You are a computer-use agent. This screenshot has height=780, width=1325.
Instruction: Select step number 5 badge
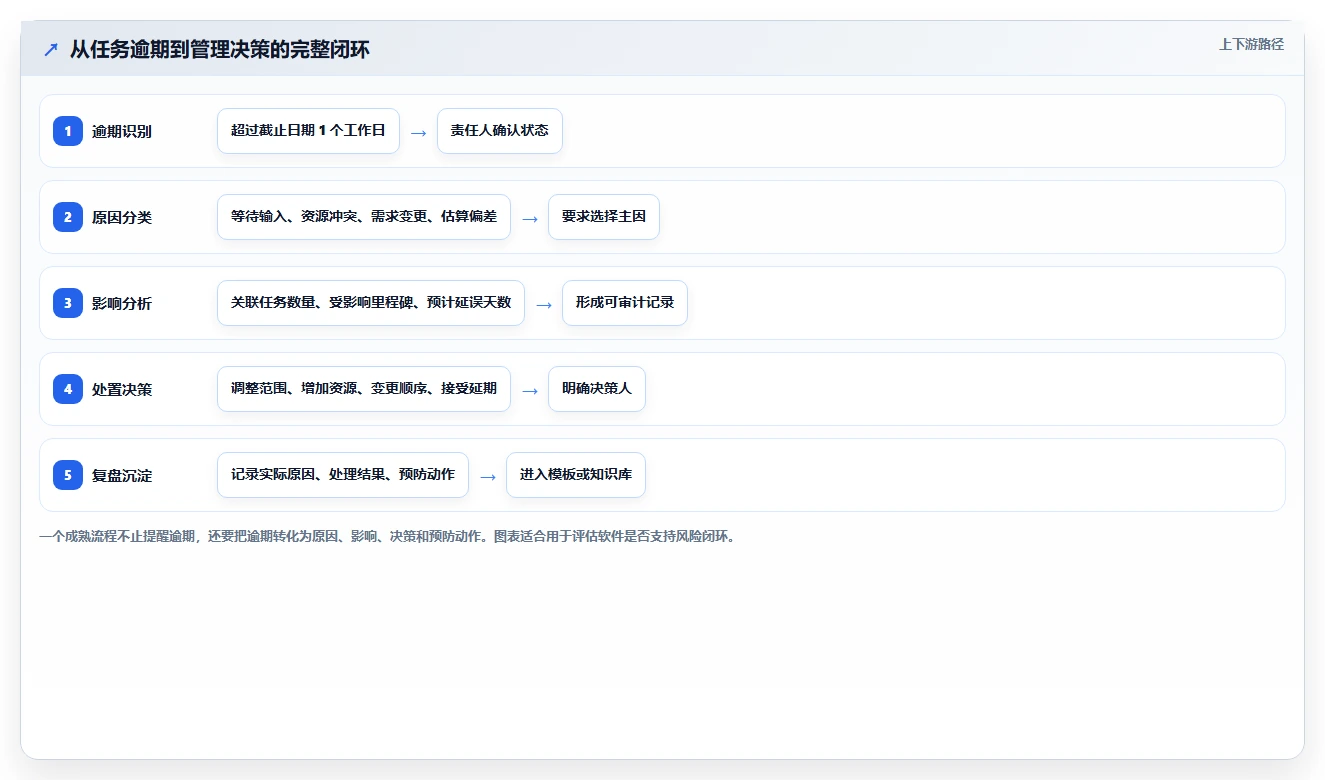coord(68,475)
